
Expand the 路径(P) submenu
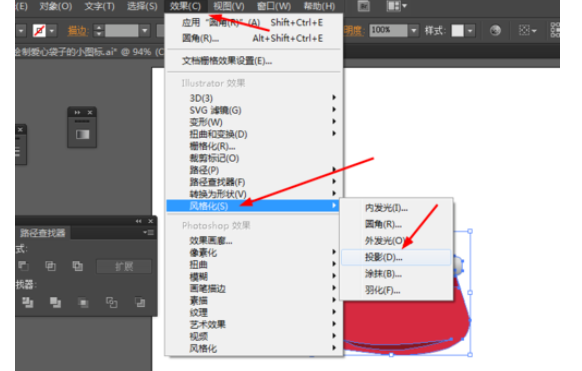(x=253, y=170)
